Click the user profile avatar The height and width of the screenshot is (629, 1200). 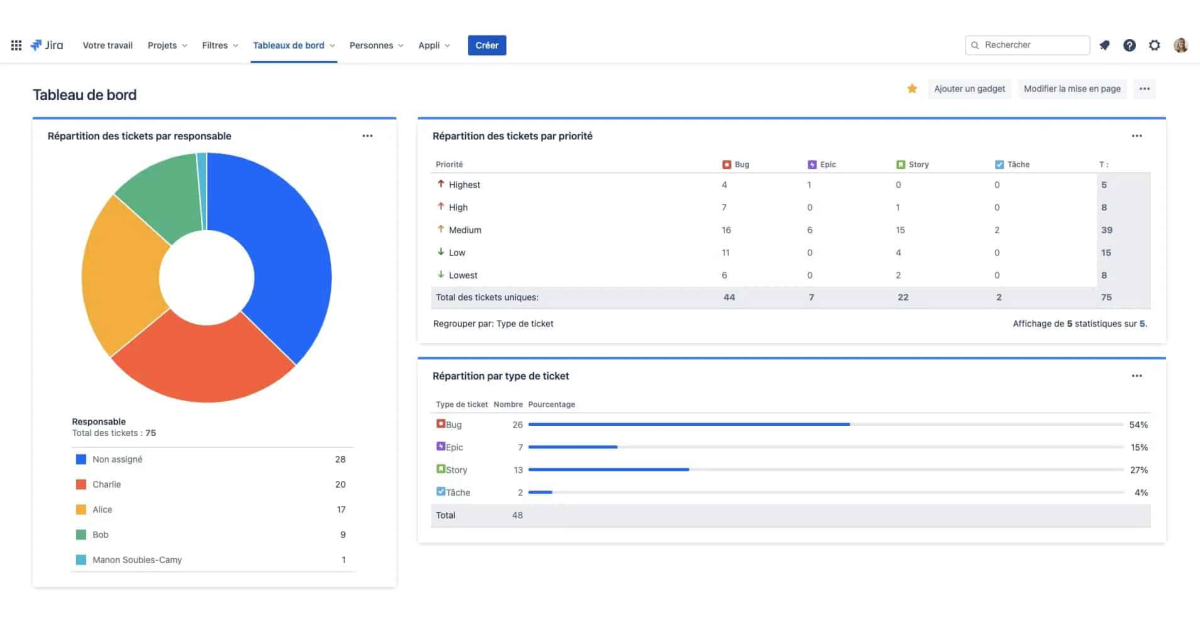1181,45
